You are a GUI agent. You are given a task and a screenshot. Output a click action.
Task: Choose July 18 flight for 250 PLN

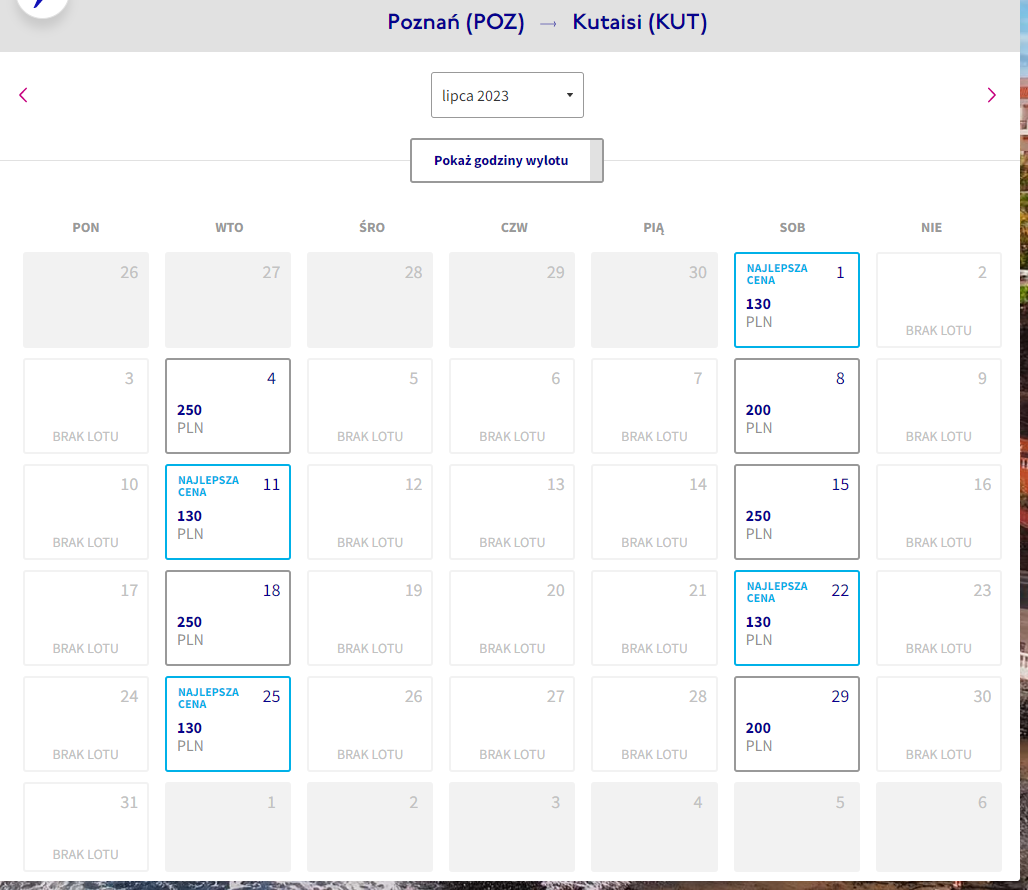coord(227,618)
